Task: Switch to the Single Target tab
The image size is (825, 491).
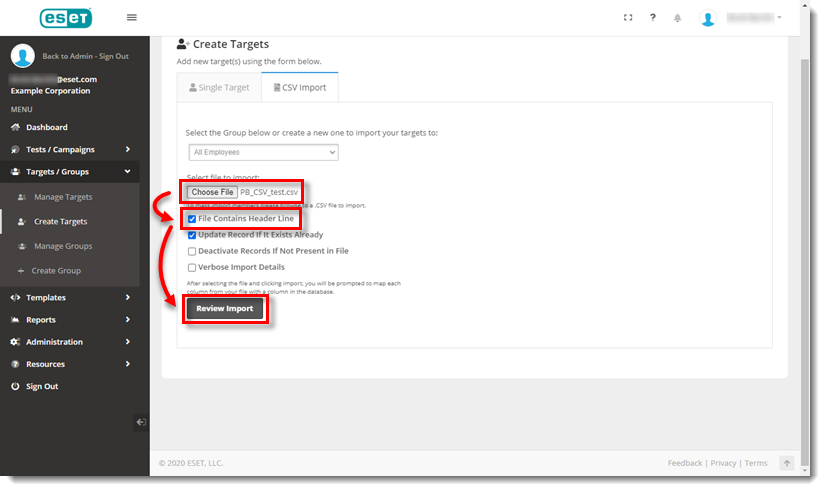Action: click(219, 88)
